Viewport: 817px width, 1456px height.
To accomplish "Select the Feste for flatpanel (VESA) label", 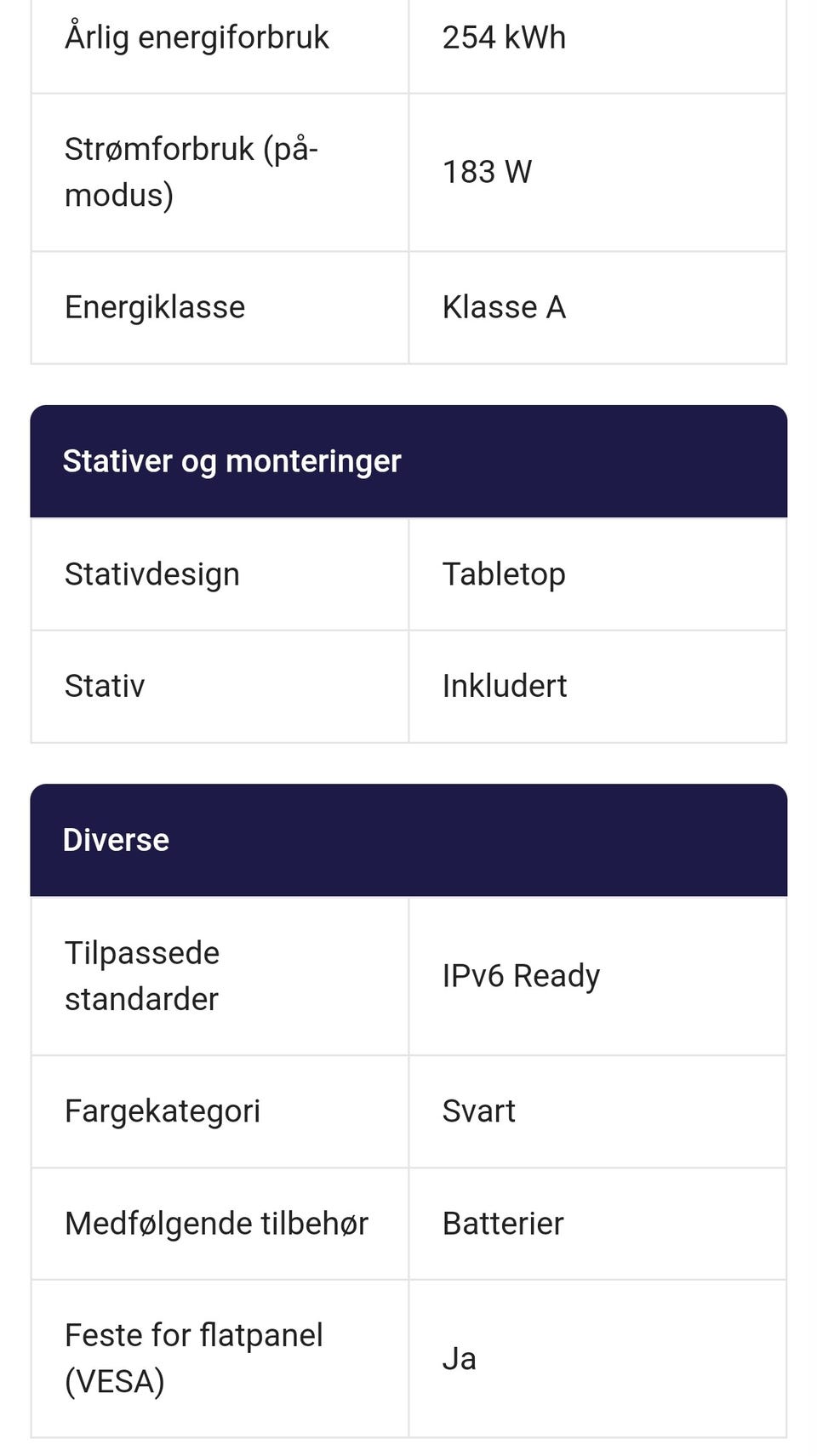I will [194, 1358].
